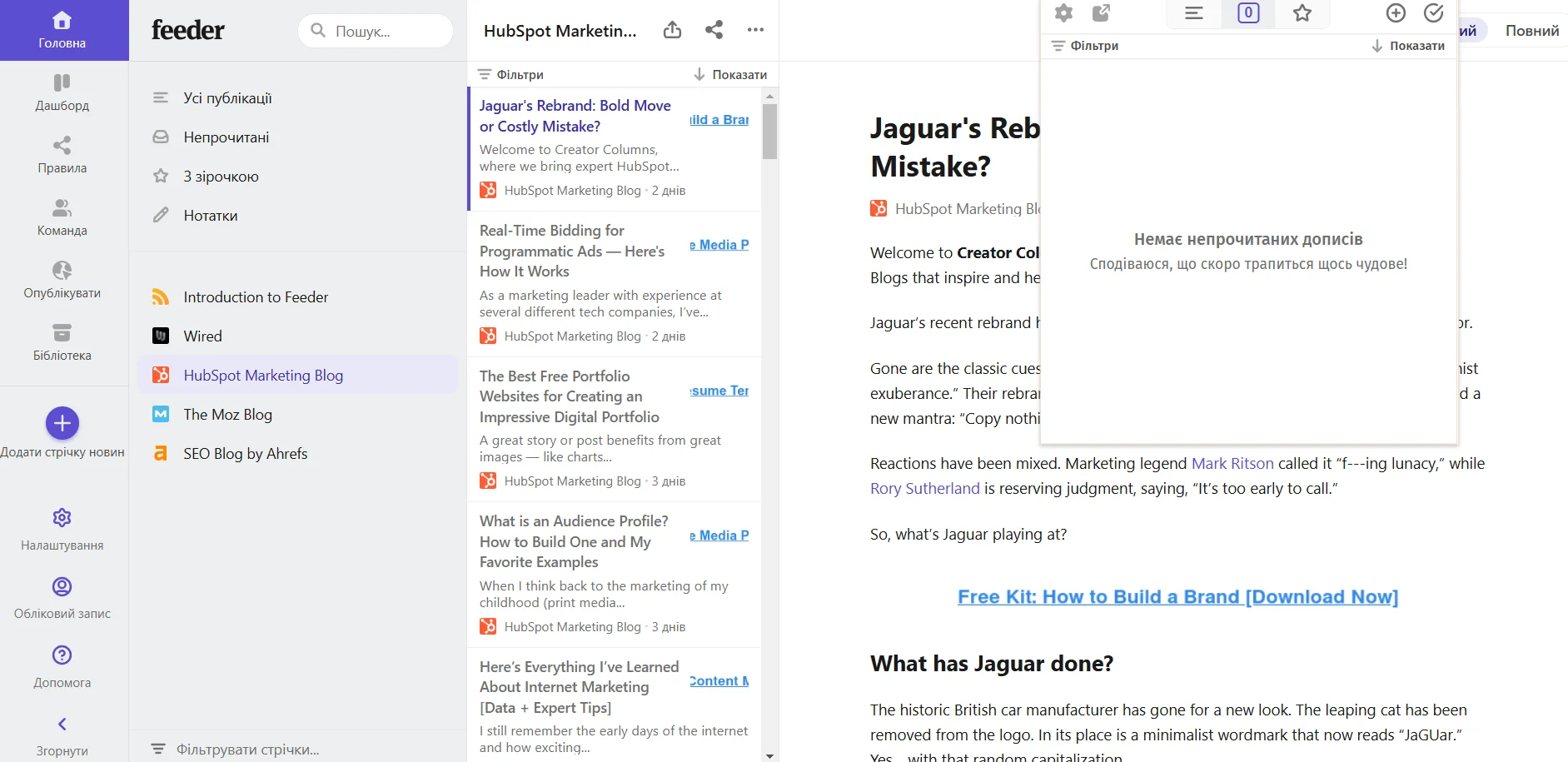Open What is an Audience Profile post
The height and width of the screenshot is (762, 1568).
tap(615, 575)
